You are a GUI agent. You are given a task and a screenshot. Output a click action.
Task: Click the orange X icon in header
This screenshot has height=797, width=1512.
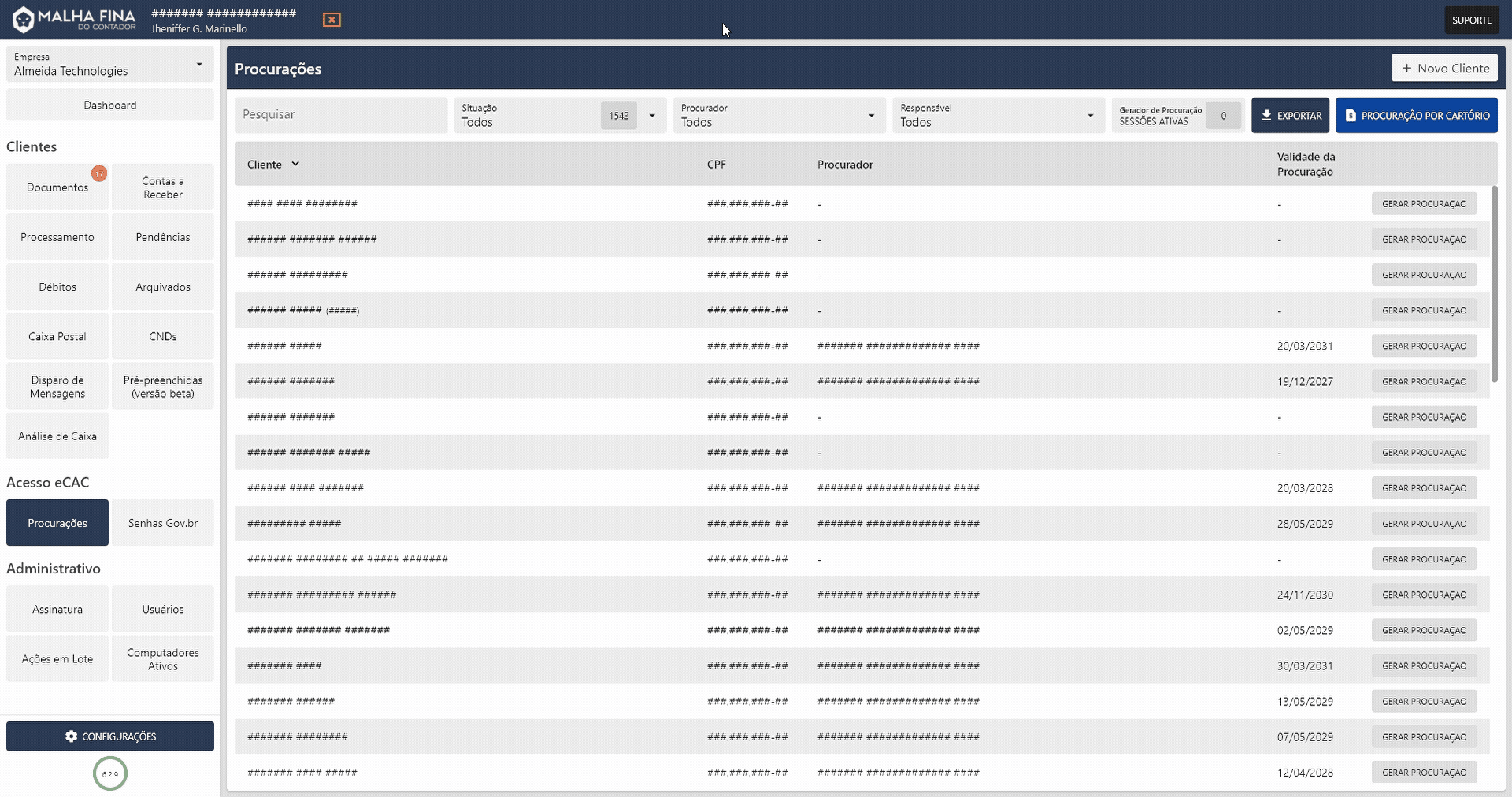[x=332, y=20]
